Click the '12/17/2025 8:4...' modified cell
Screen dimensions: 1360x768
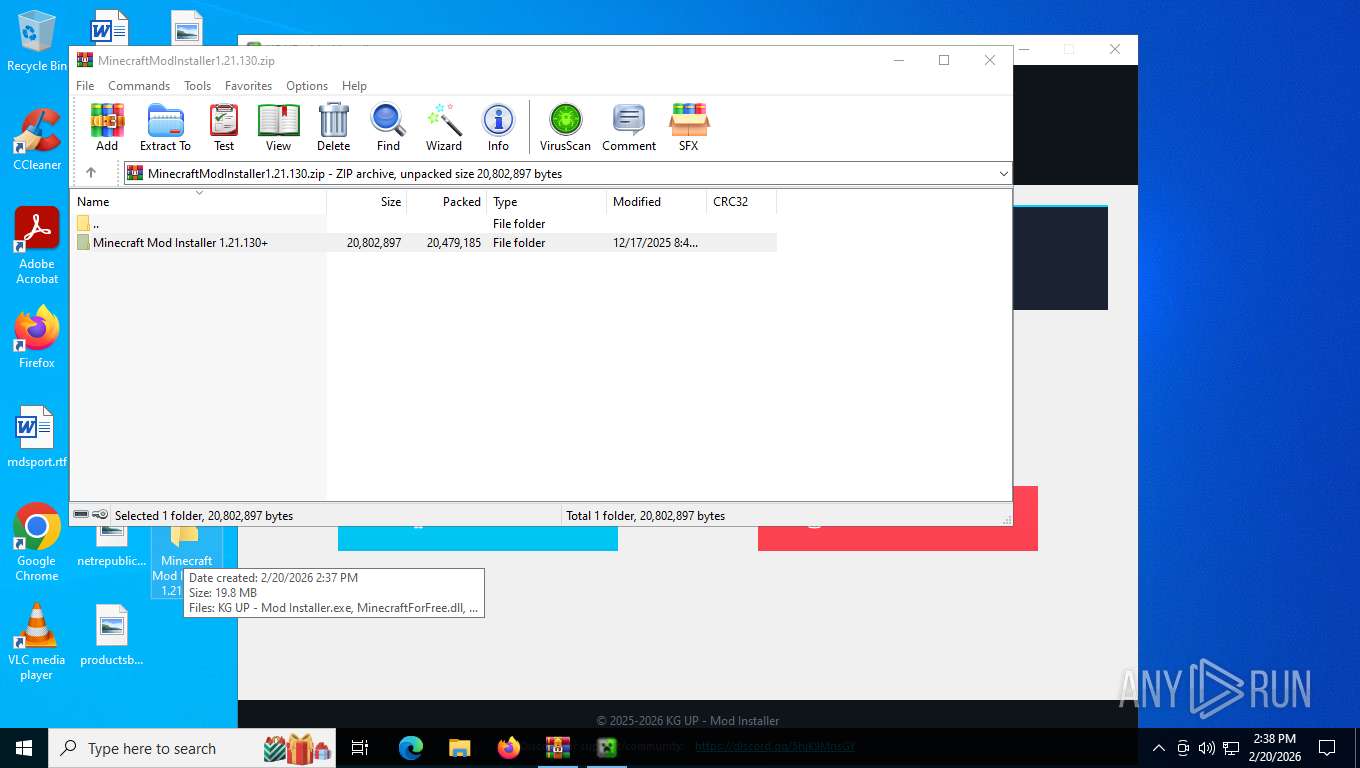tap(655, 243)
